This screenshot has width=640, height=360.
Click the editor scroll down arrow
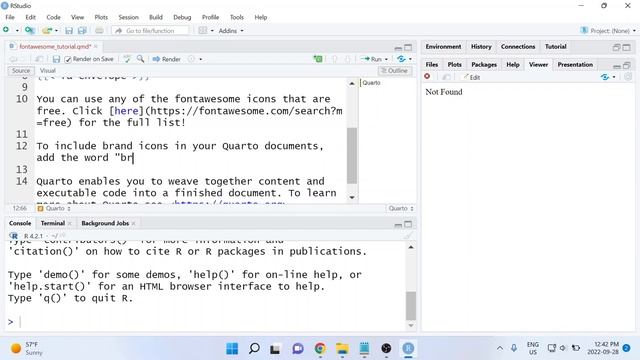pos(352,198)
